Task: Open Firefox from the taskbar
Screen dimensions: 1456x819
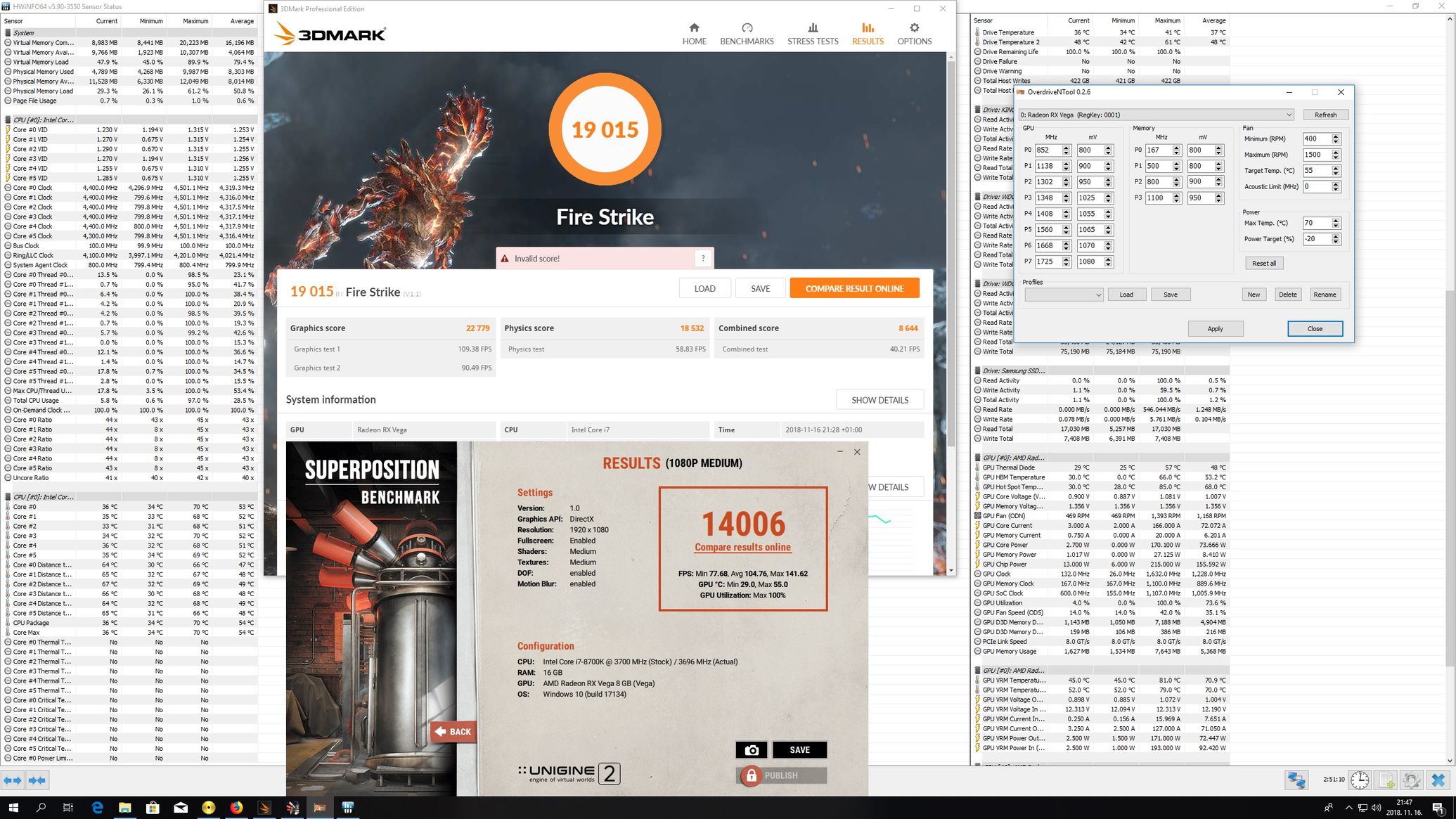Action: (x=236, y=808)
